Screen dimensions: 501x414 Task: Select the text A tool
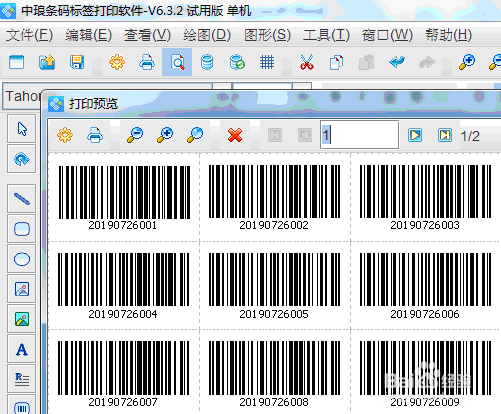[22, 349]
